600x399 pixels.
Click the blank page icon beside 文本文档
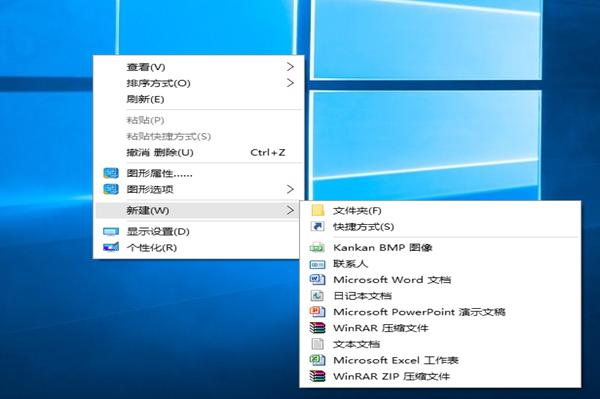(x=318, y=344)
